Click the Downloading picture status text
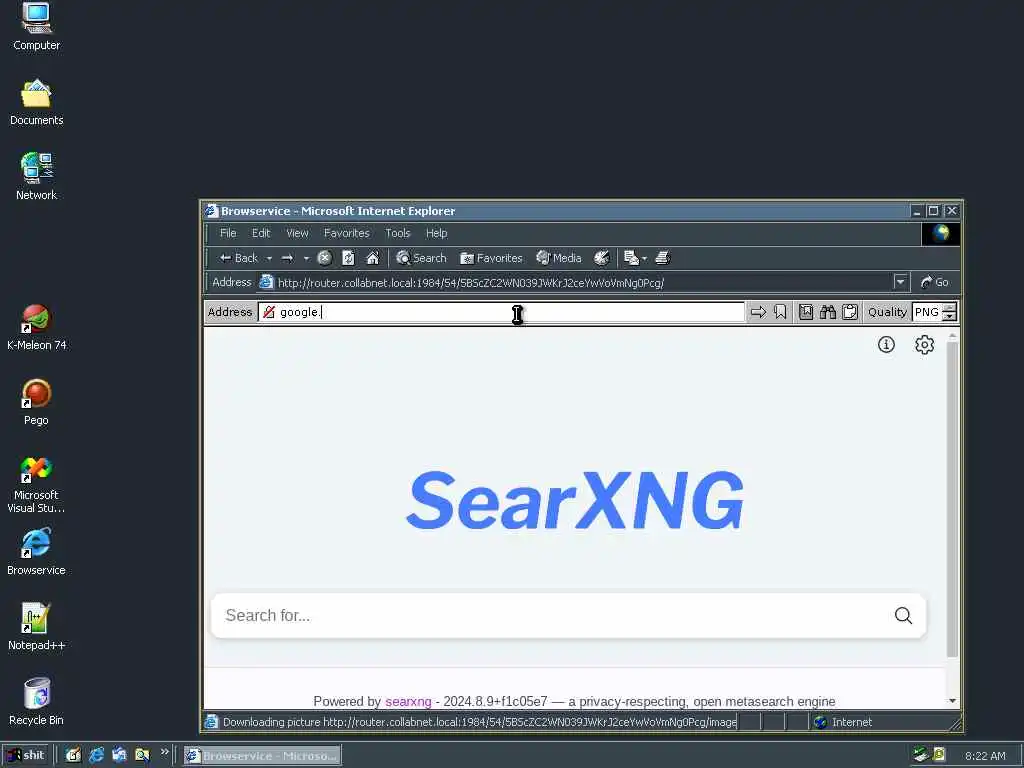The image size is (1024, 768). [479, 722]
